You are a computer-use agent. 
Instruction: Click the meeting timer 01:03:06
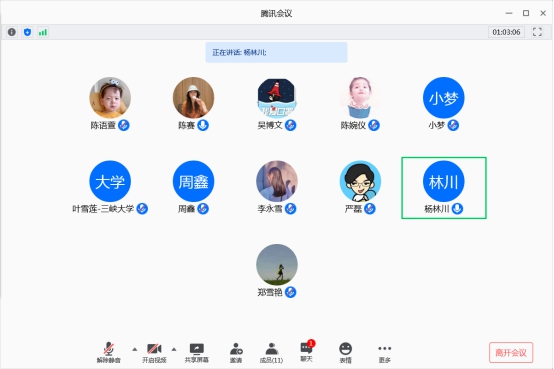click(x=506, y=32)
